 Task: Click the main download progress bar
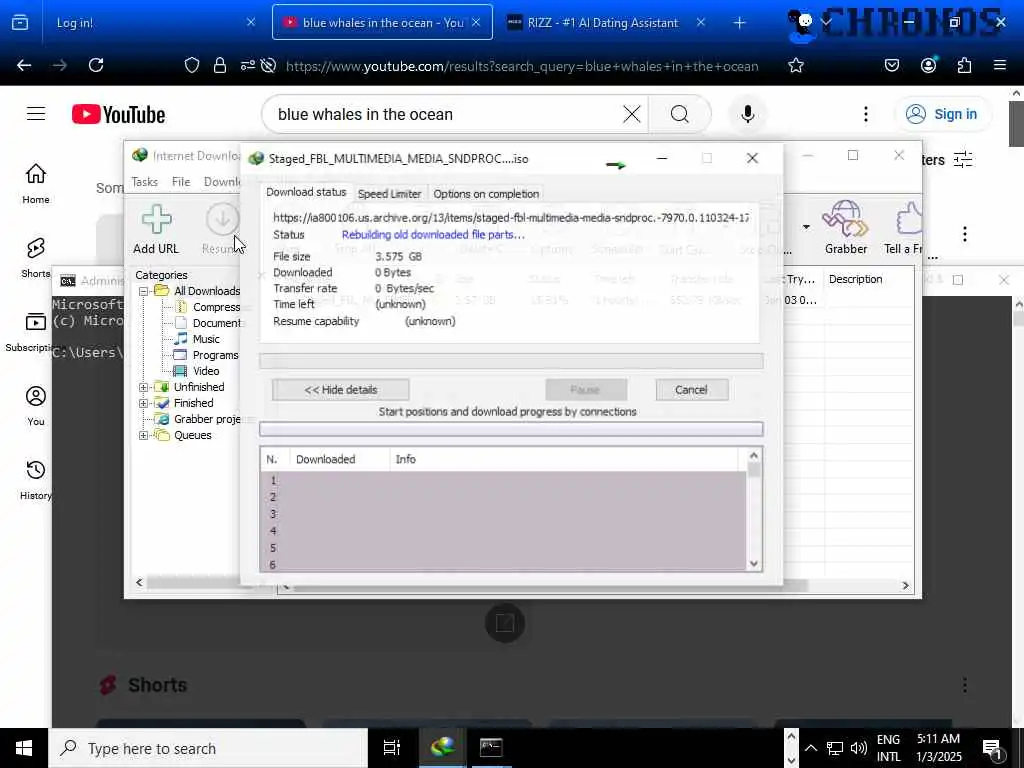pyautogui.click(x=511, y=361)
